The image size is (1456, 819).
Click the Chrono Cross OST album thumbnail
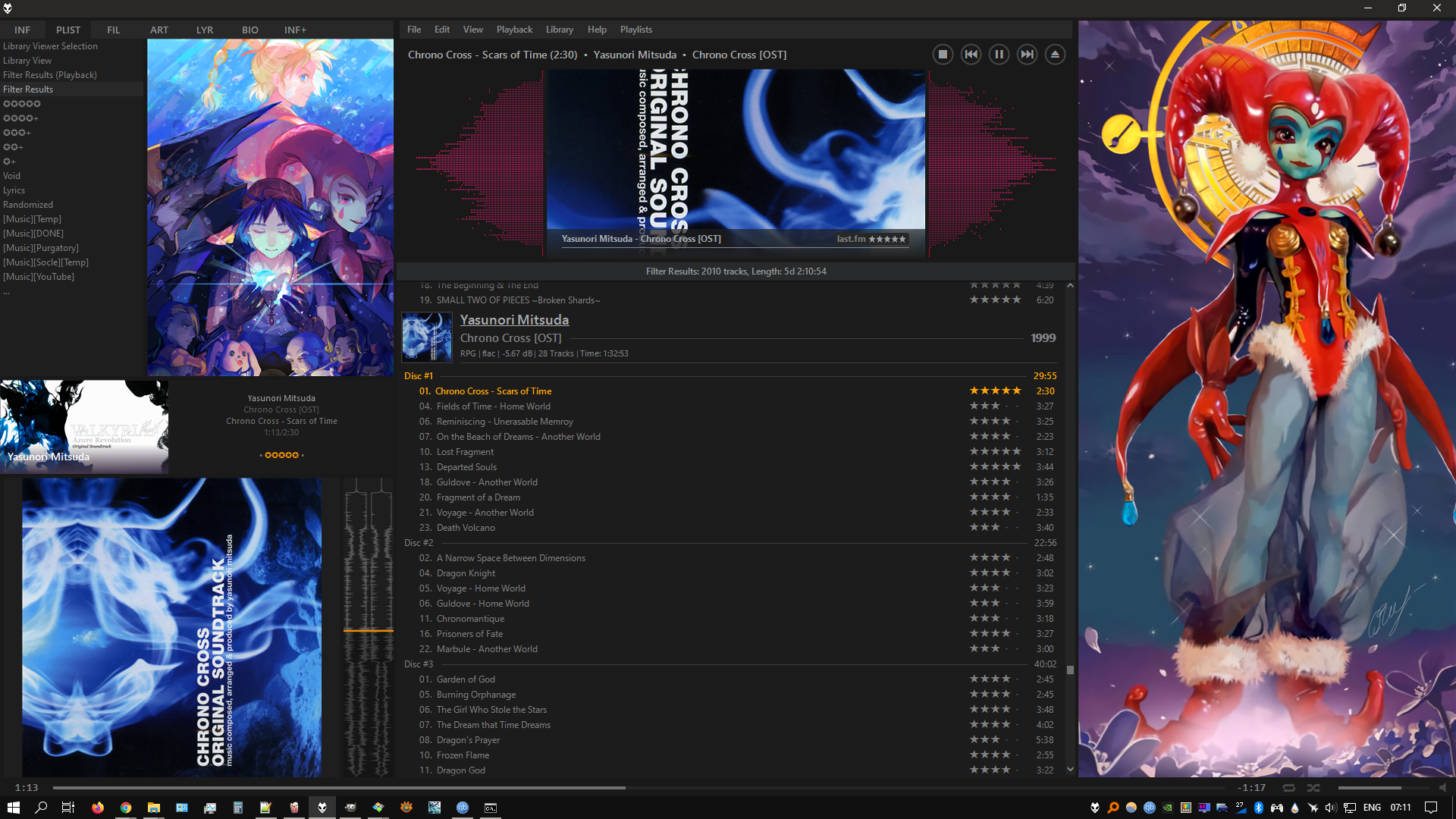pyautogui.click(x=426, y=336)
